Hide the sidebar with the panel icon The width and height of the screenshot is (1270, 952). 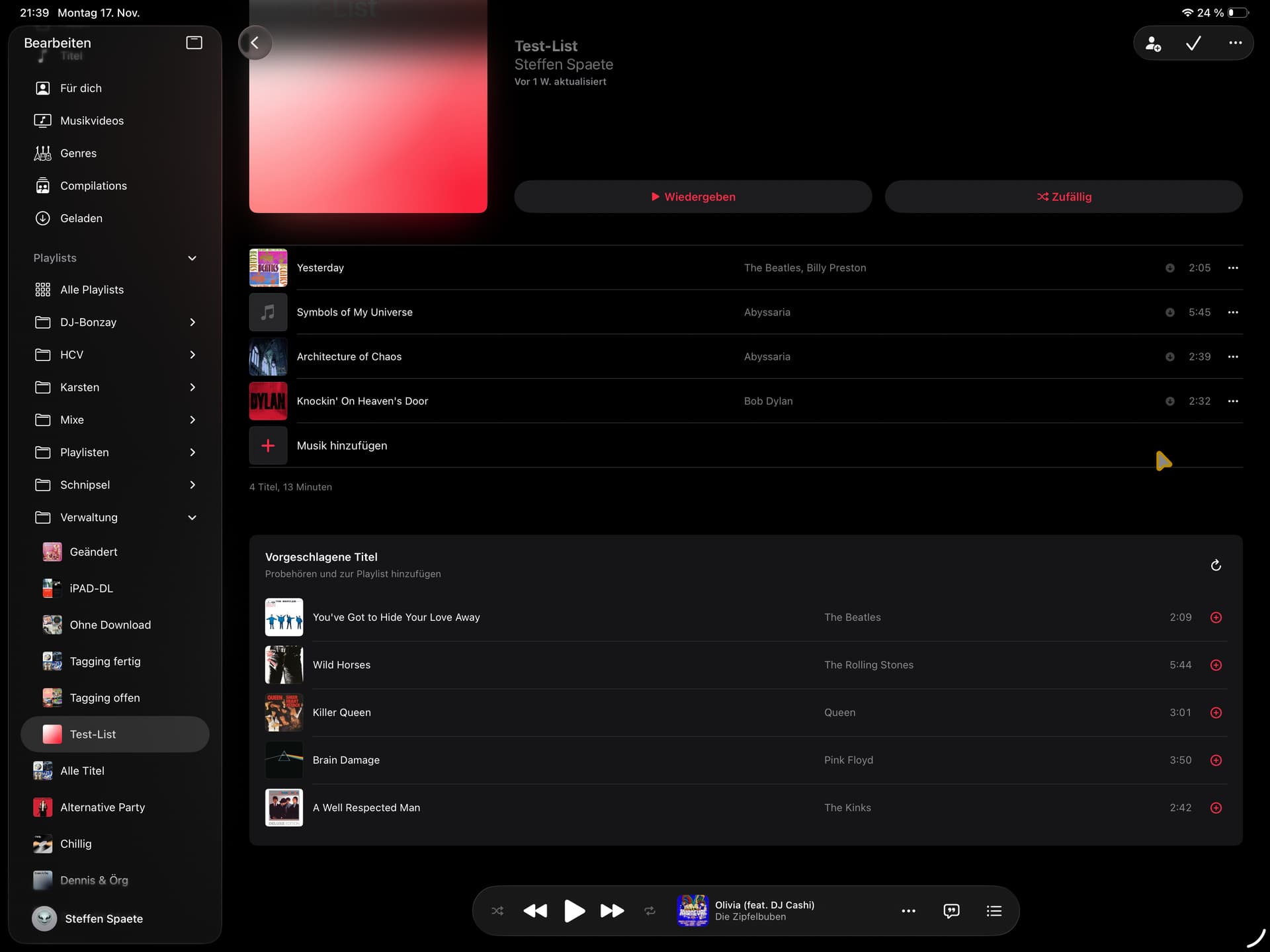[x=194, y=43]
